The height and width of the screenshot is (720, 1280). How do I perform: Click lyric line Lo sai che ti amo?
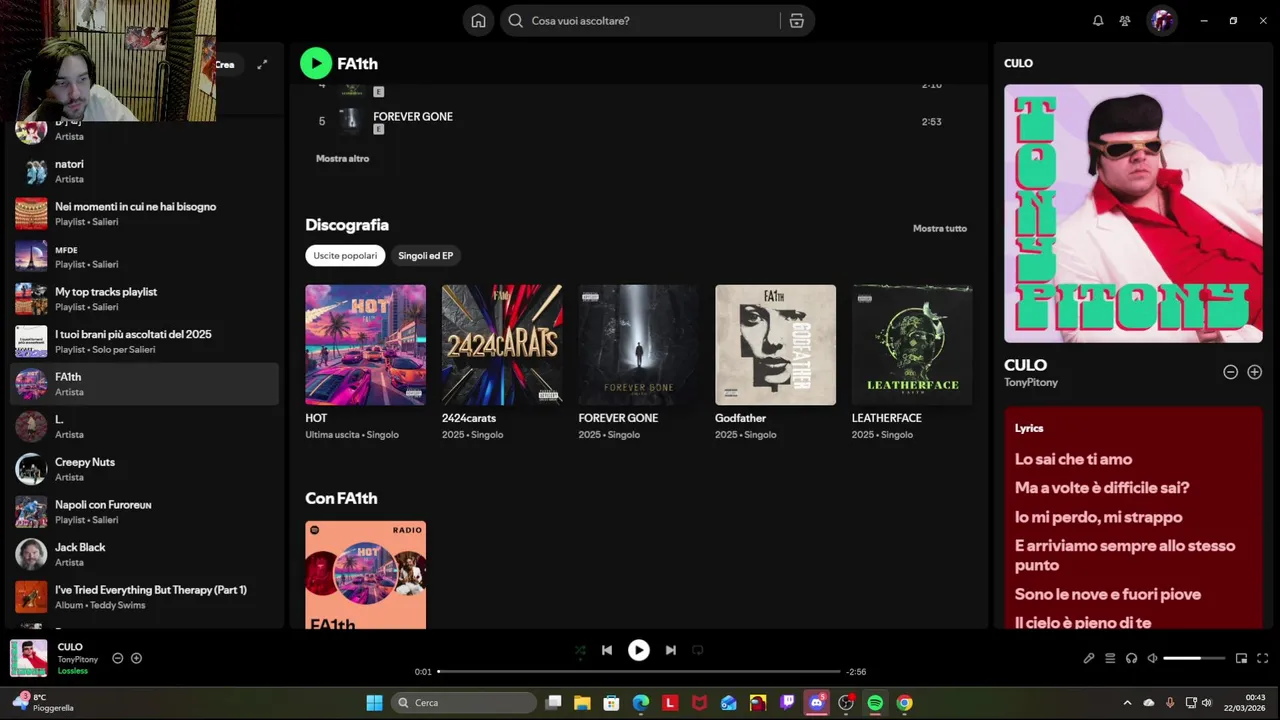(1073, 459)
